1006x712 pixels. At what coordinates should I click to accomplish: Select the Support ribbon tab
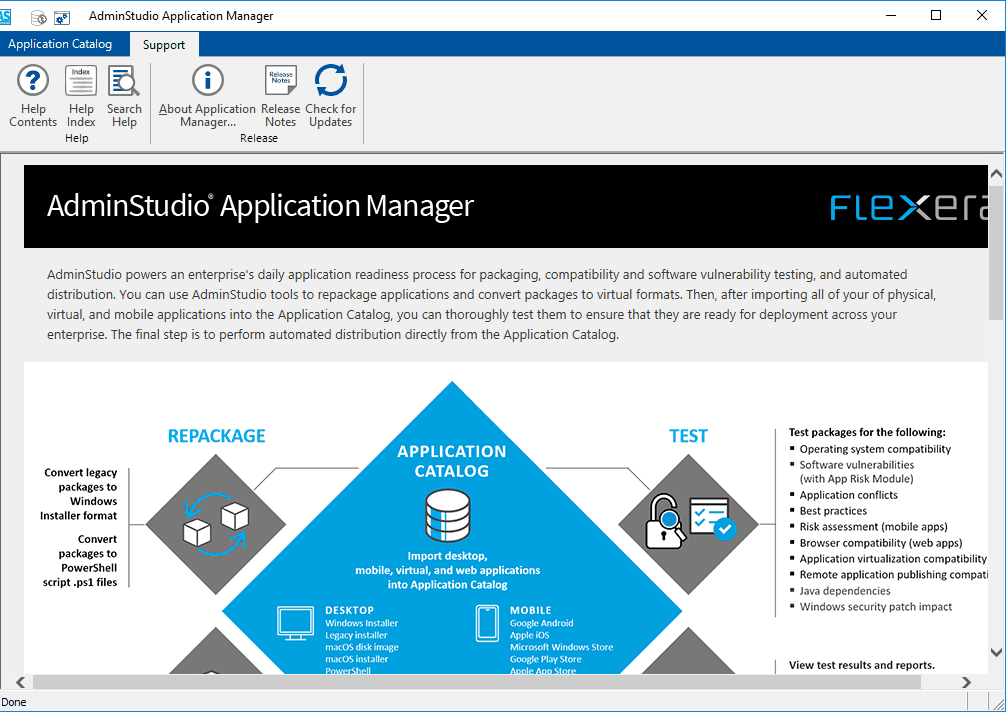tap(164, 45)
